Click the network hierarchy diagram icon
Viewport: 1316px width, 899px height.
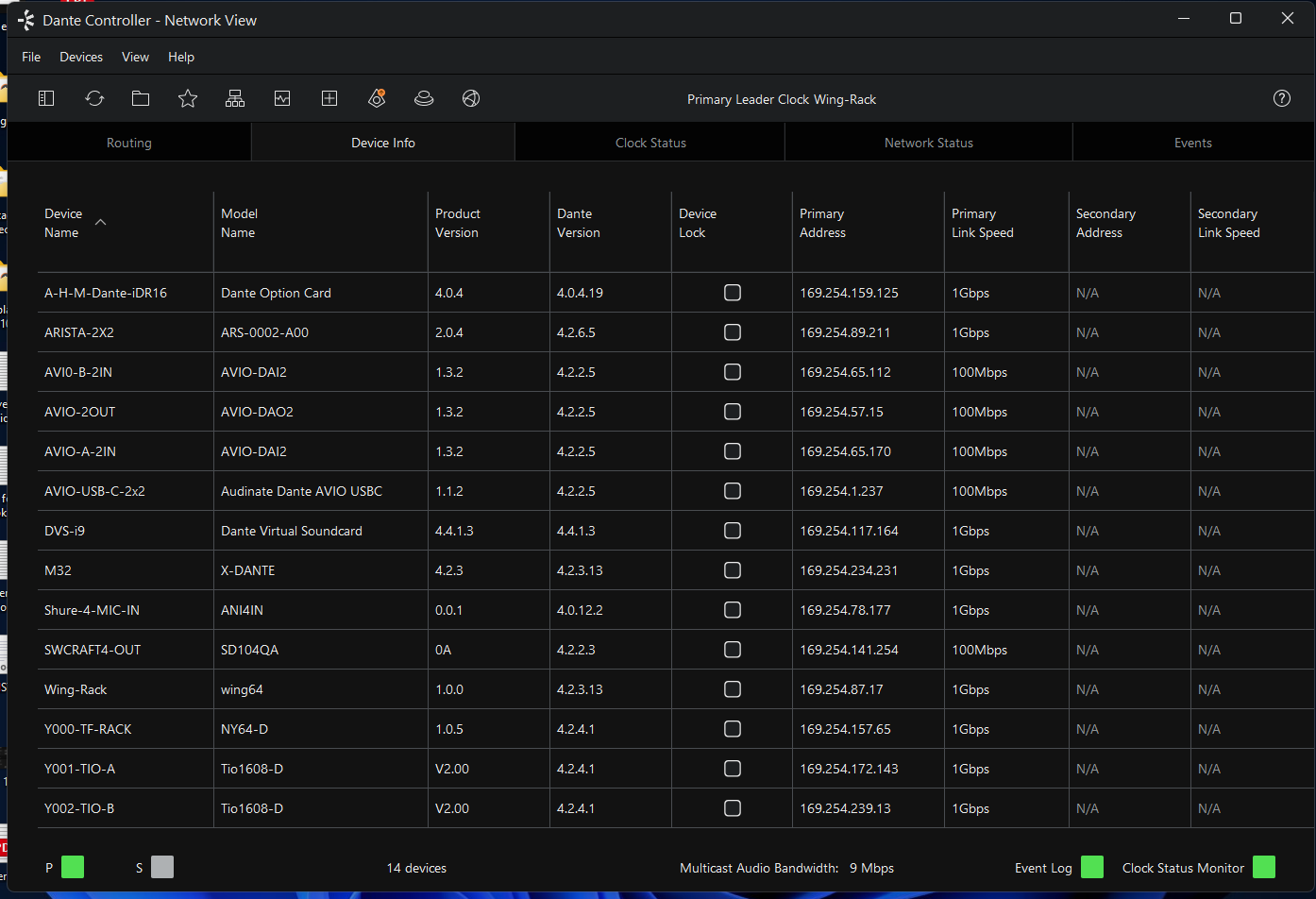tap(235, 98)
